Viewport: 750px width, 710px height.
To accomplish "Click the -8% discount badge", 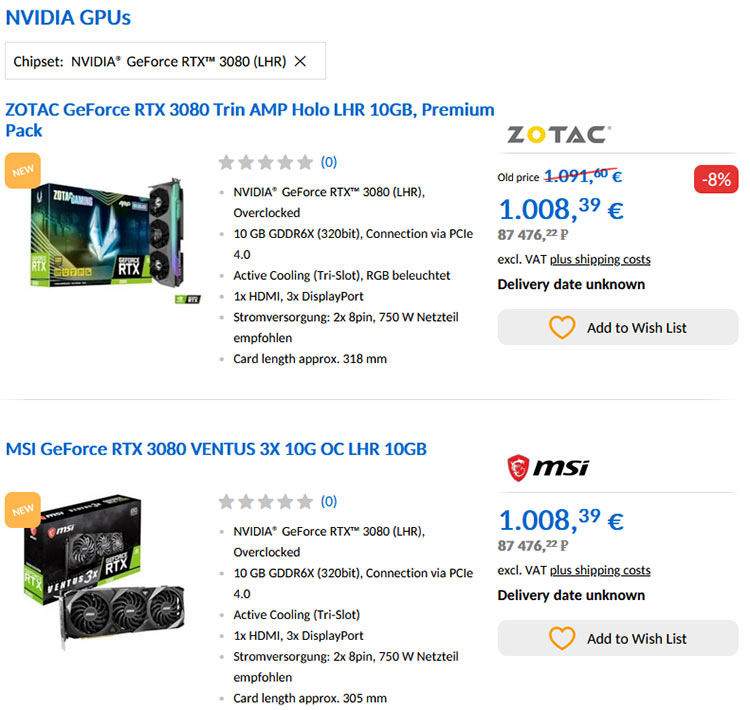I will [716, 179].
